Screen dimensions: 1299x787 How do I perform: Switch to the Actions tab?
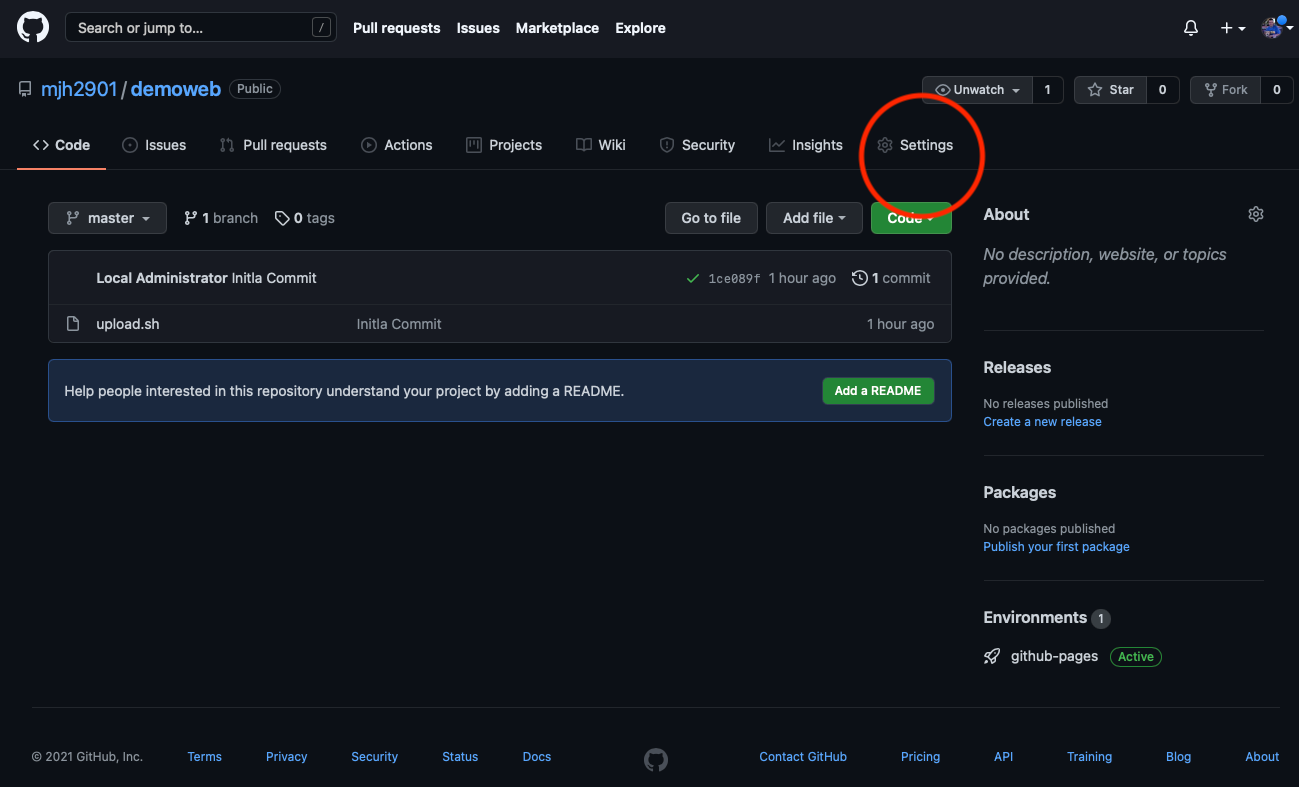pos(397,145)
